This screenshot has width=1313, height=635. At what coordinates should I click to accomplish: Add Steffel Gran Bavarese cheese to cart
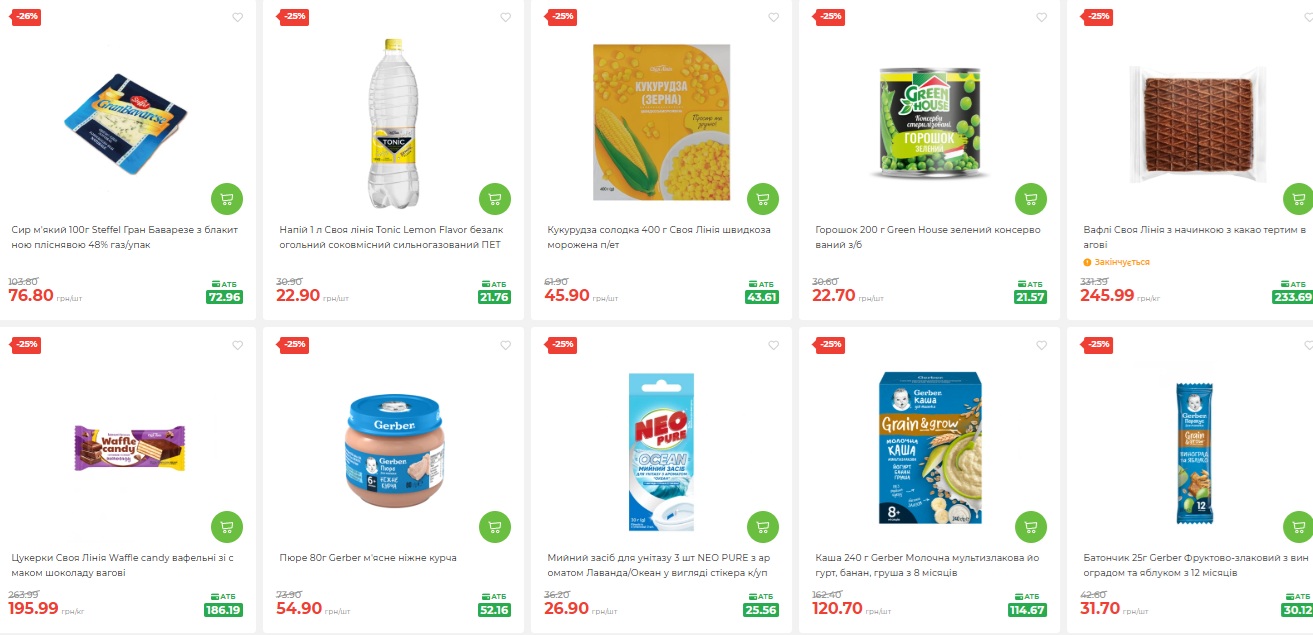(x=227, y=198)
